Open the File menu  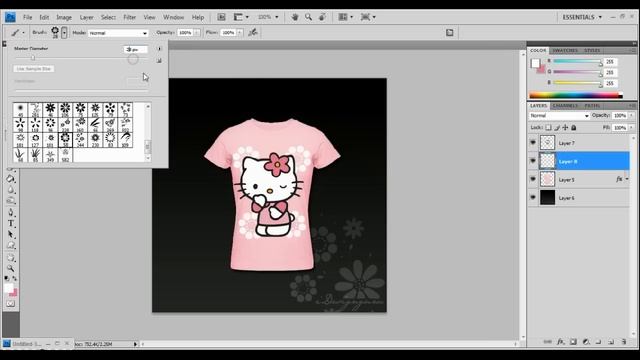tap(27, 17)
